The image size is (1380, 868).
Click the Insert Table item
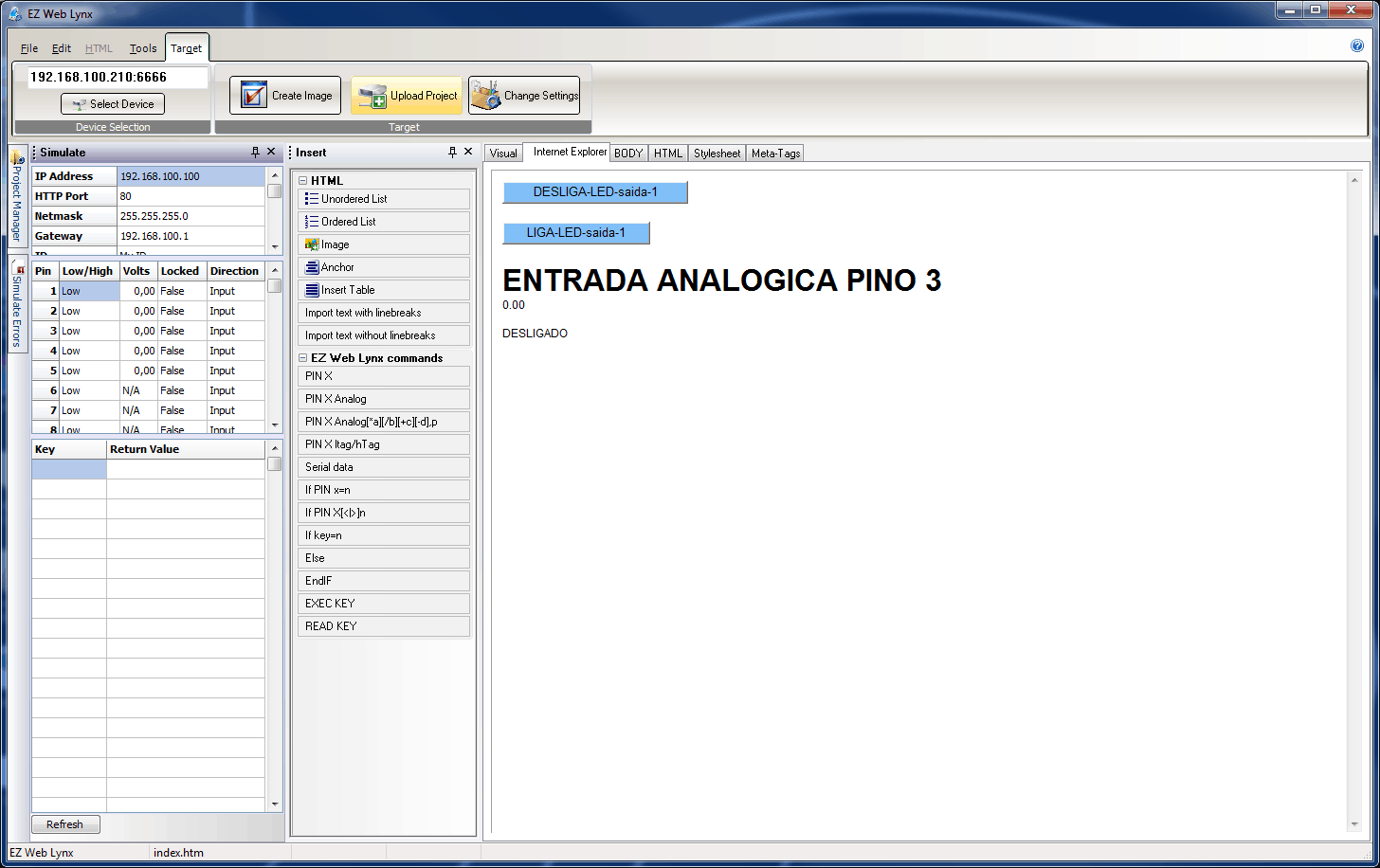[x=384, y=290]
